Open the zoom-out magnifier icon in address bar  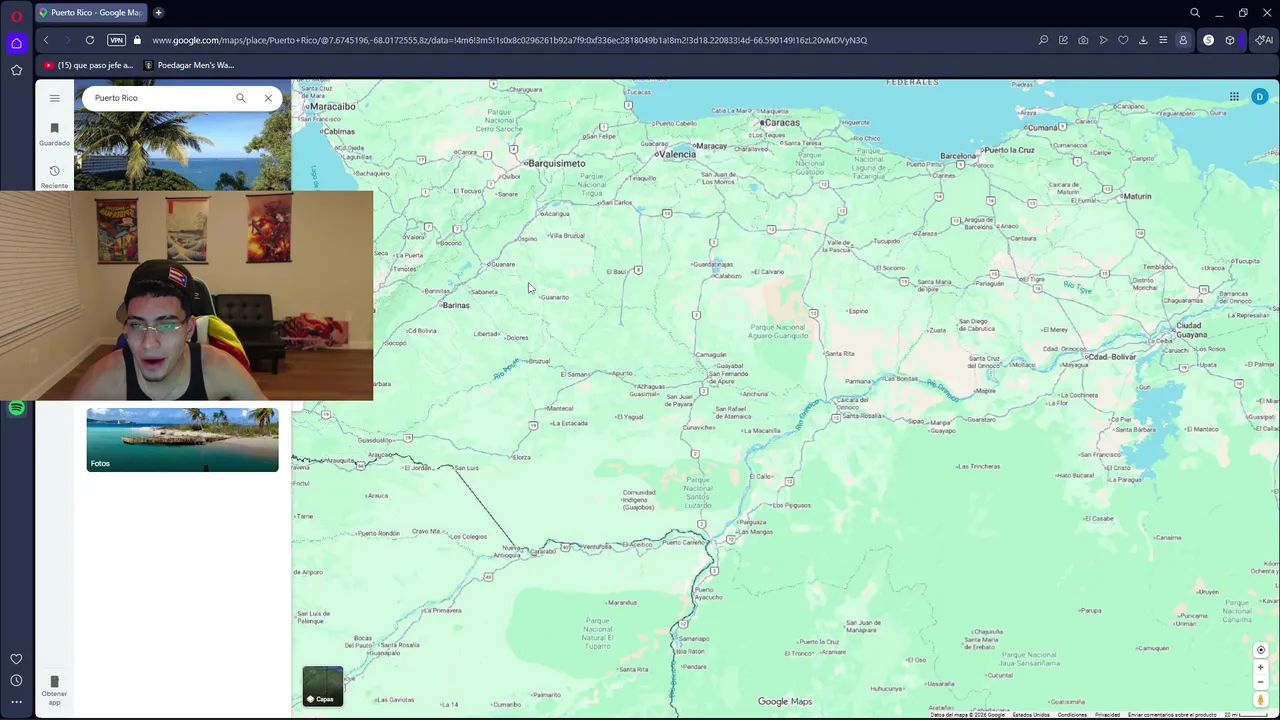(x=1043, y=40)
